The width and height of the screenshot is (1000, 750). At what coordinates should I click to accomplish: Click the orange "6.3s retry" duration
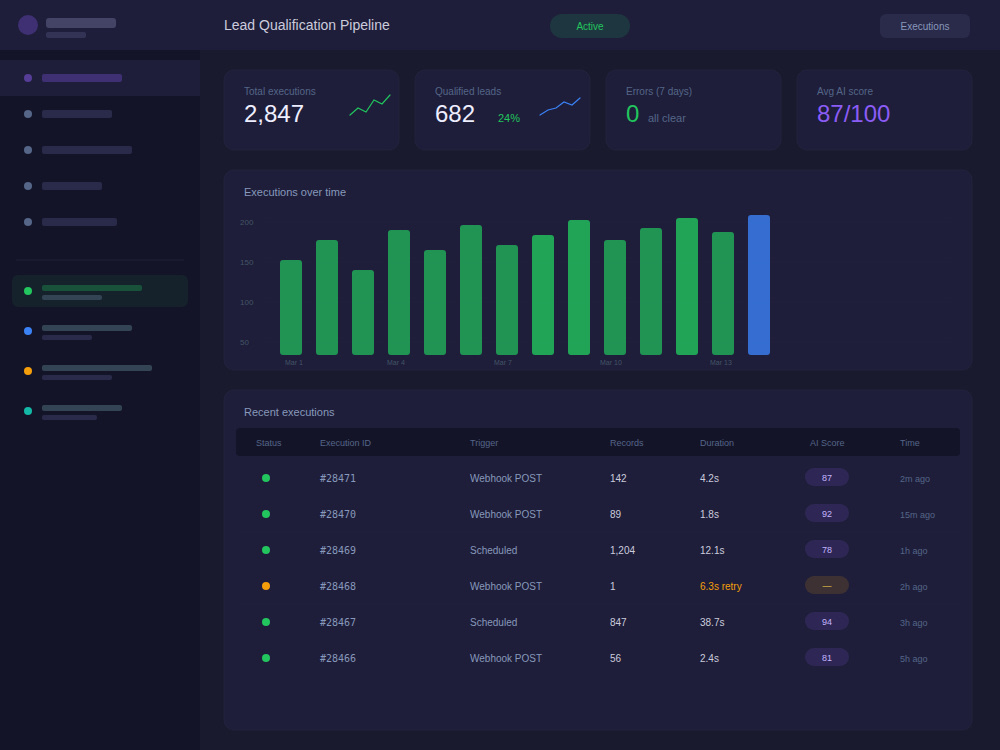[721, 586]
